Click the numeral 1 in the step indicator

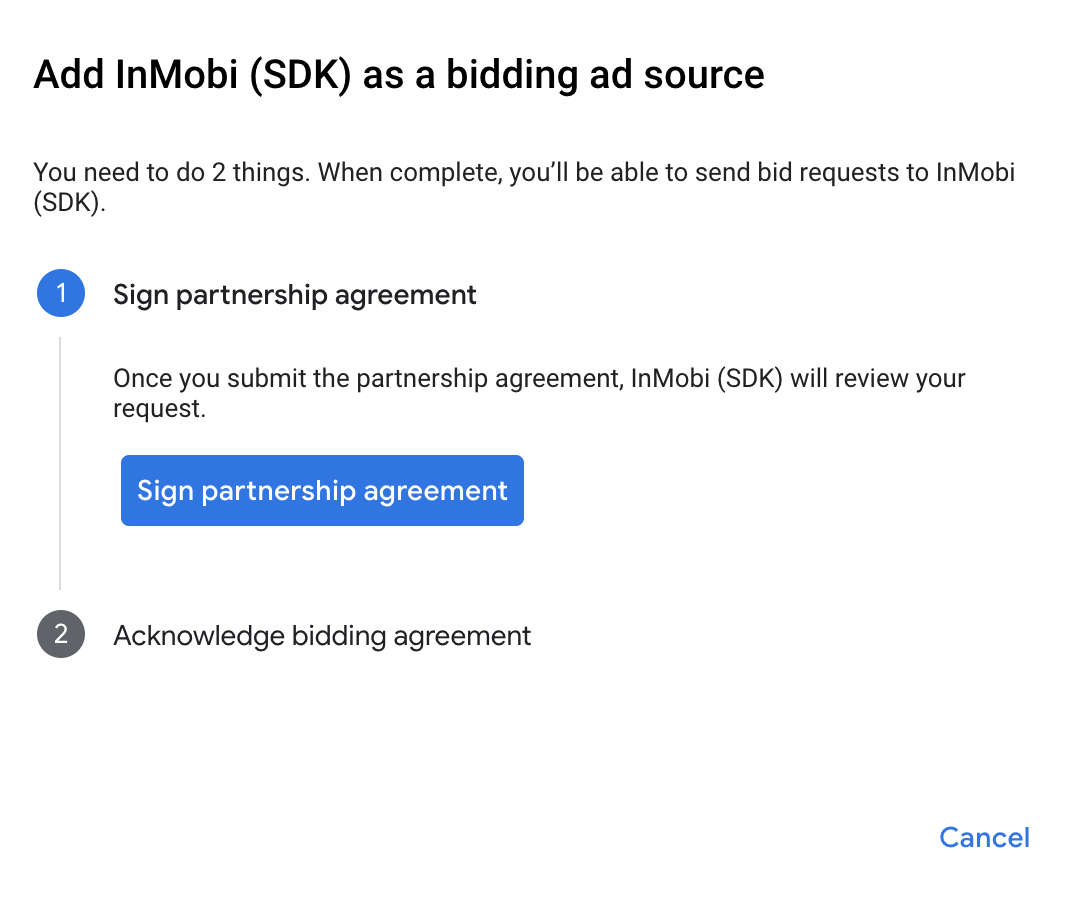coord(61,294)
